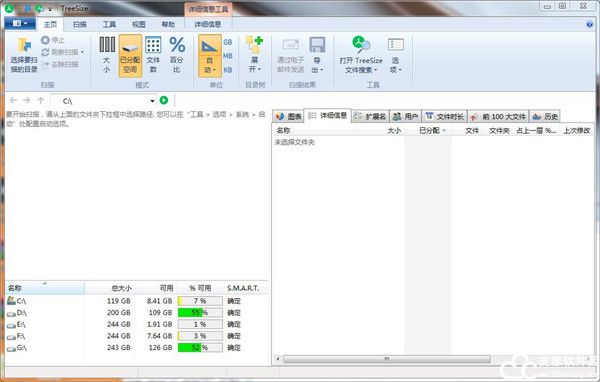Open the 选项 options dropdown
This screenshot has width=600, height=382.
395,65
